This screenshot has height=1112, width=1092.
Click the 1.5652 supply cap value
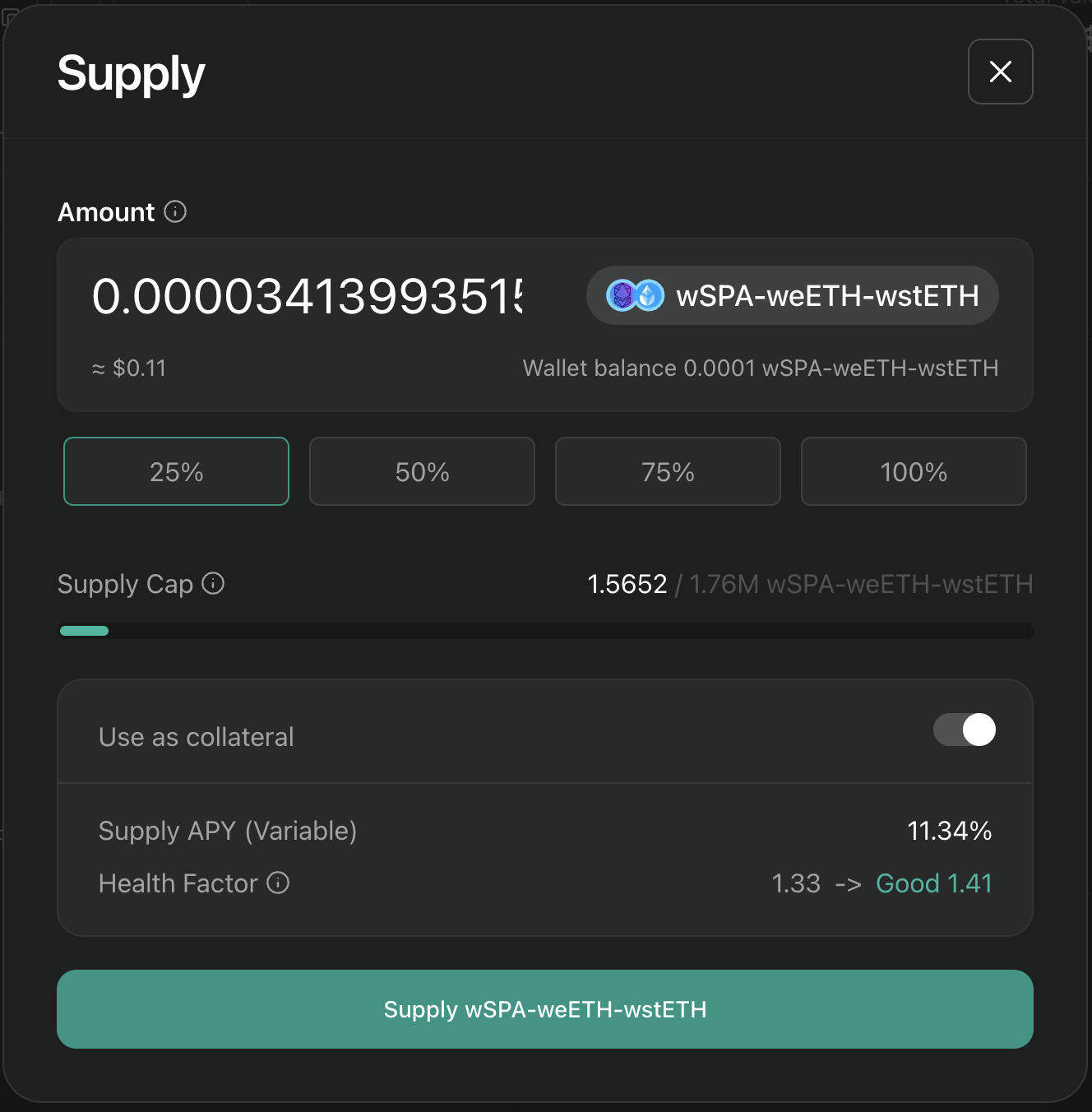coord(627,584)
